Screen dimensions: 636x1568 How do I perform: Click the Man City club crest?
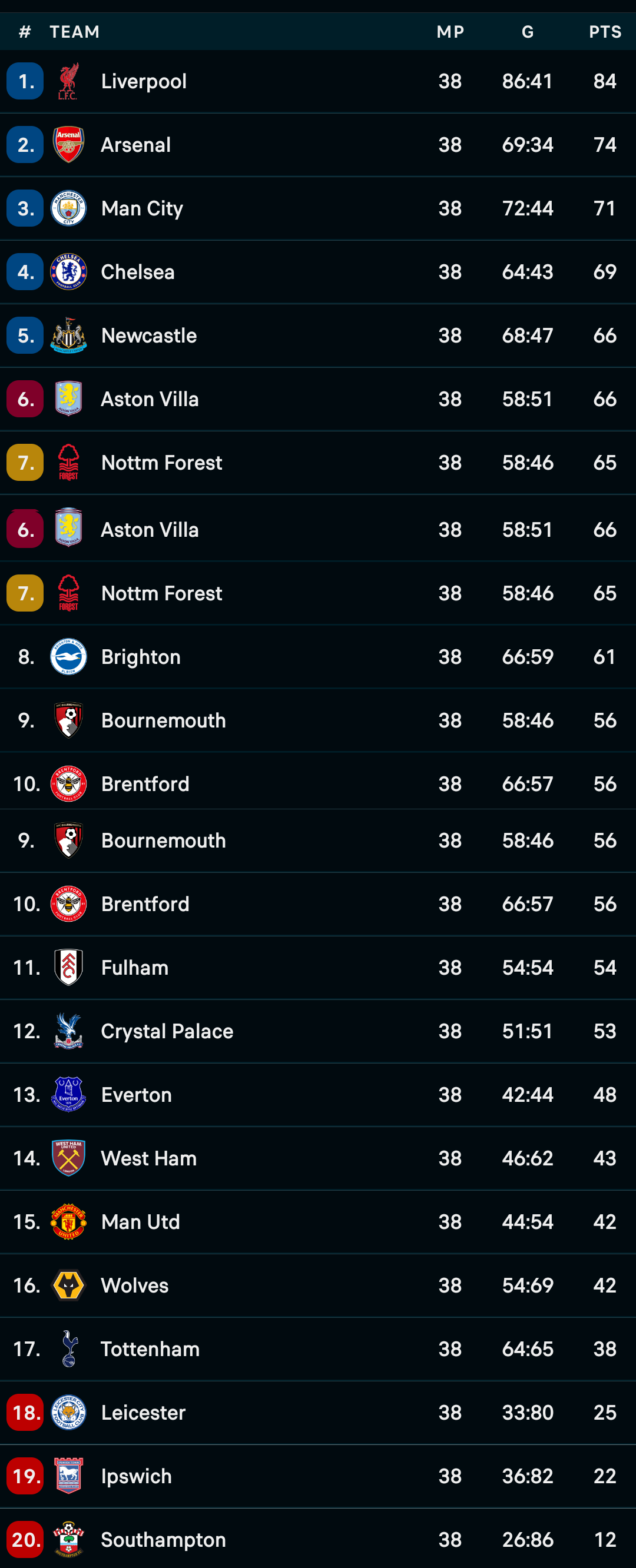68,208
